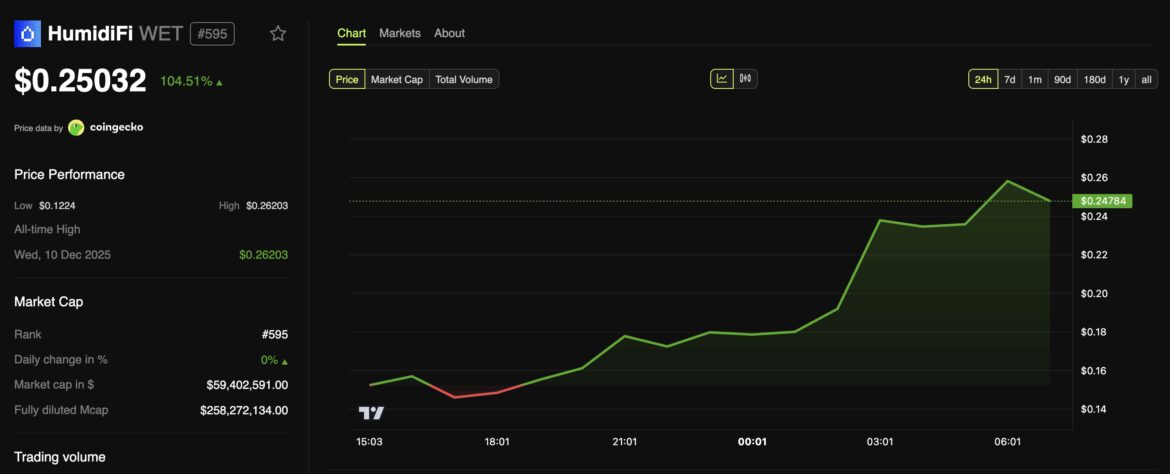Click the green arrow beside 104.51%
Screen dimensions: 1170x474
[220, 82]
